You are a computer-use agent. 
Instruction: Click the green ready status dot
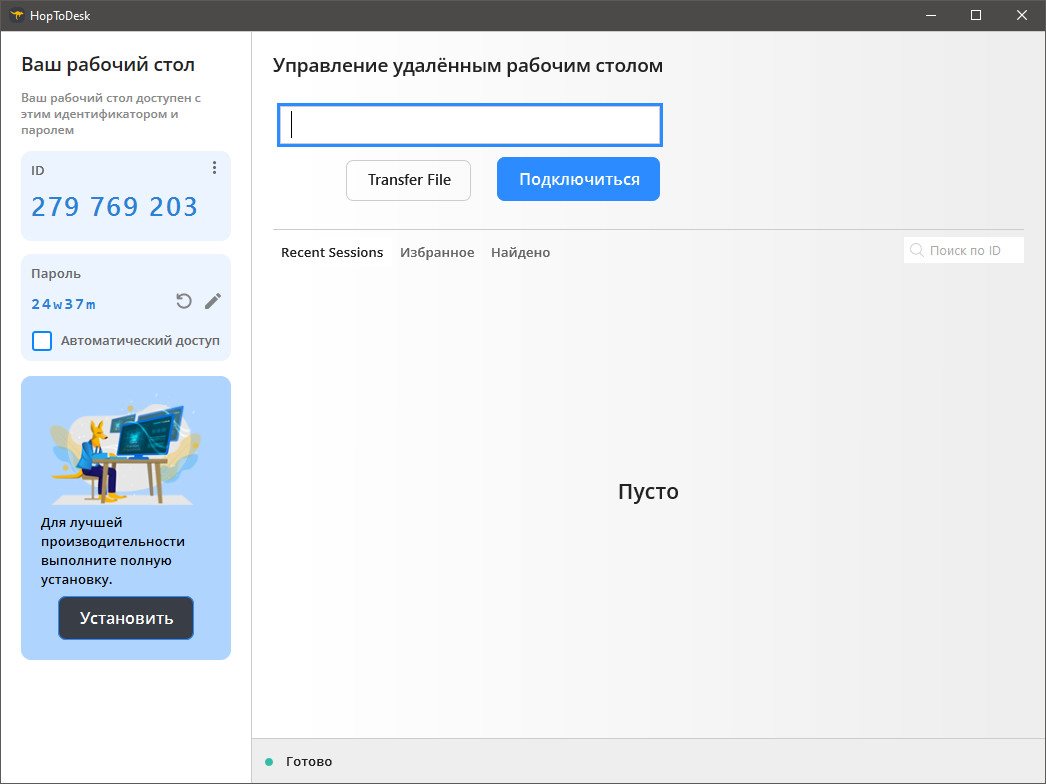(x=270, y=761)
